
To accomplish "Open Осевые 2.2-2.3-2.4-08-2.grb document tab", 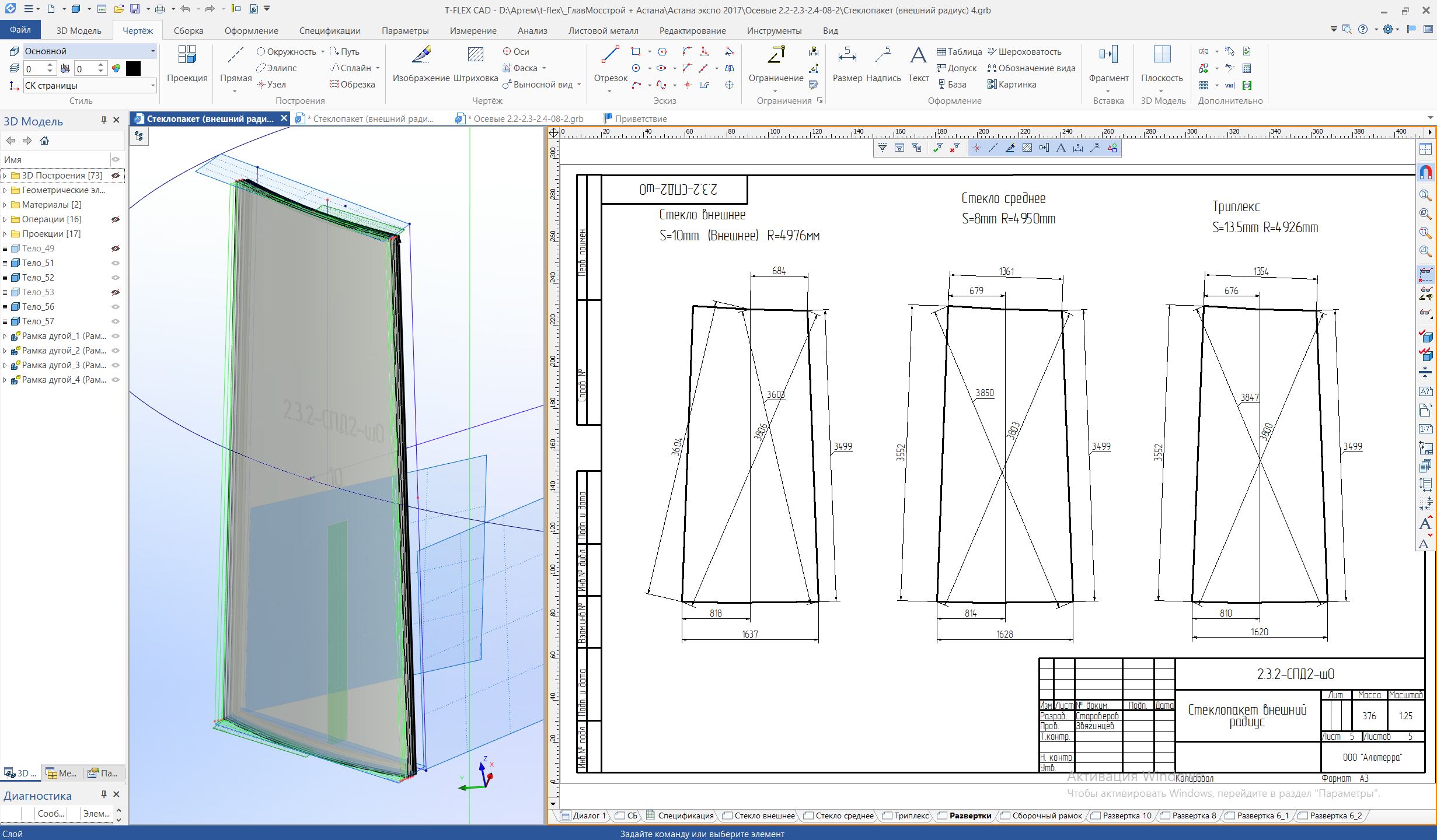I will (x=521, y=118).
